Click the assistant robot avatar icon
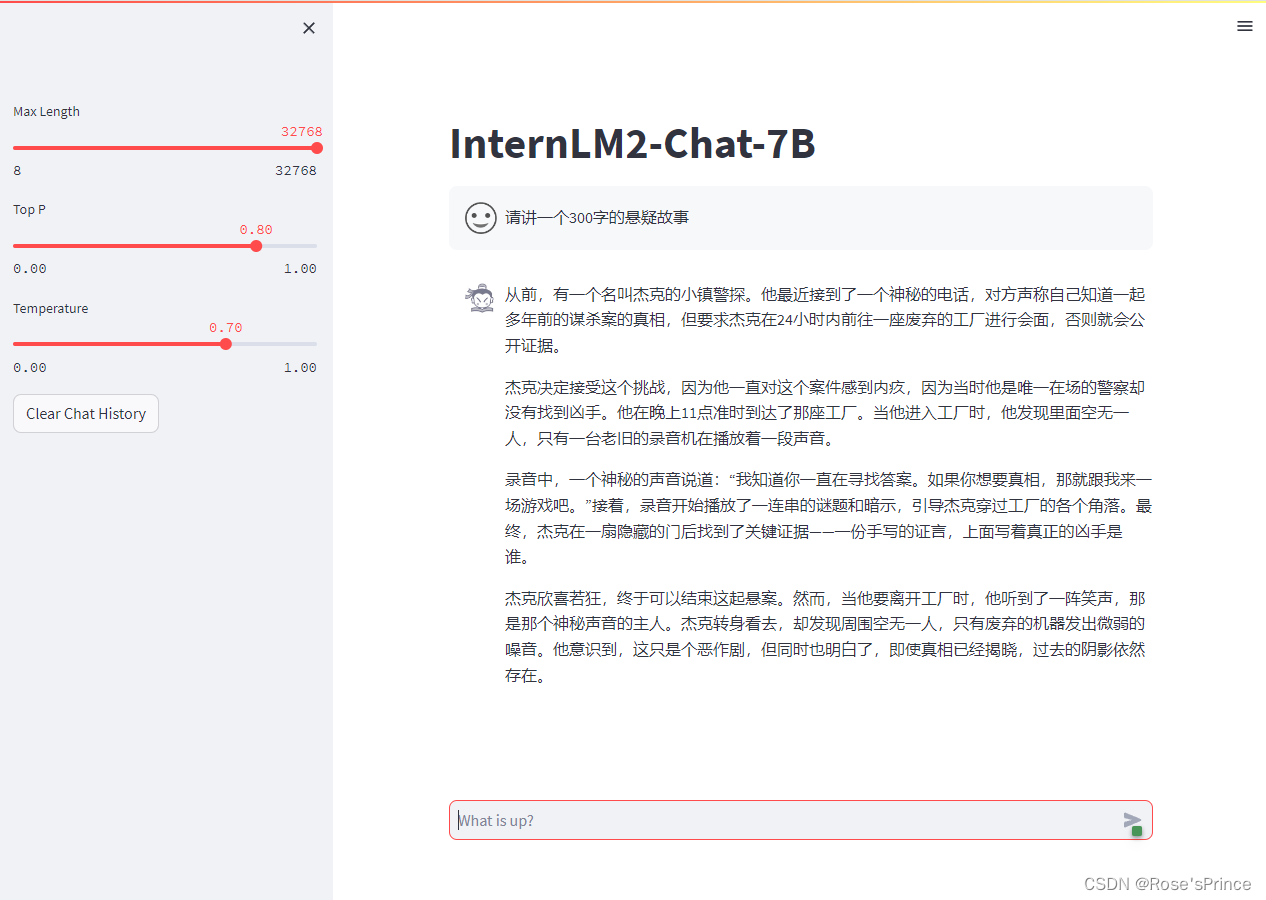 (x=480, y=297)
